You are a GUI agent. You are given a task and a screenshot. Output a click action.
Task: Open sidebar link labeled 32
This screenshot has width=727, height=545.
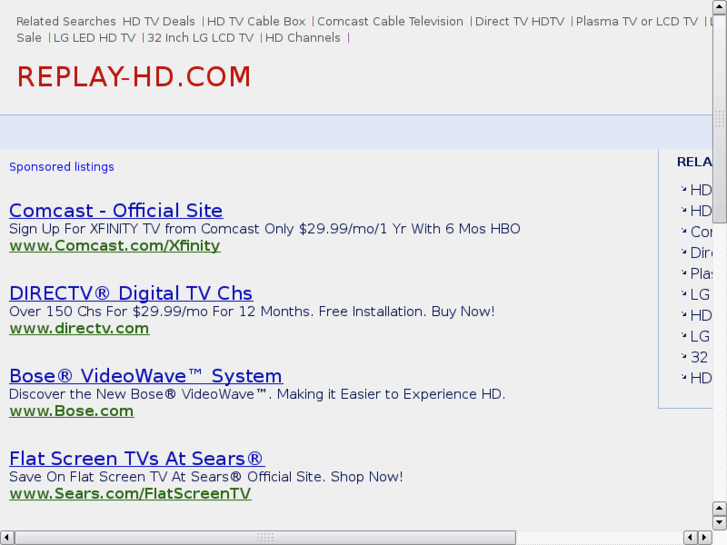[699, 357]
